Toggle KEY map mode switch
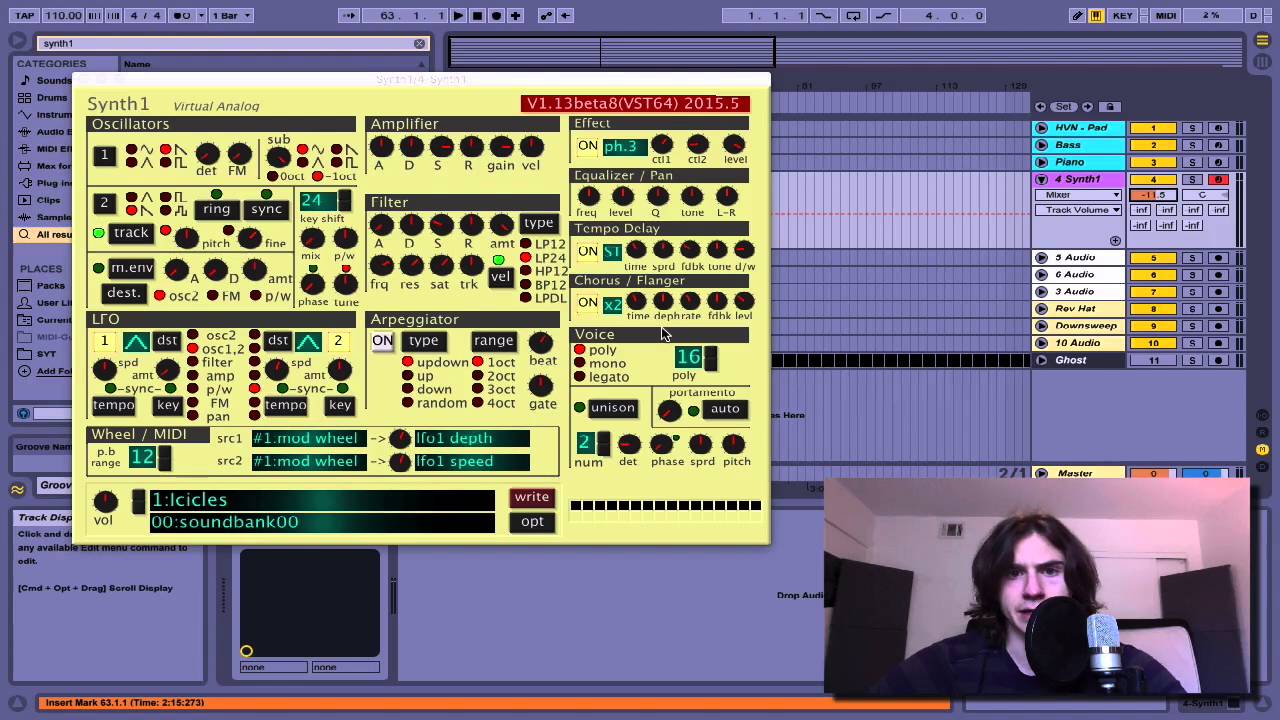This screenshot has width=1280, height=720. [x=1122, y=15]
